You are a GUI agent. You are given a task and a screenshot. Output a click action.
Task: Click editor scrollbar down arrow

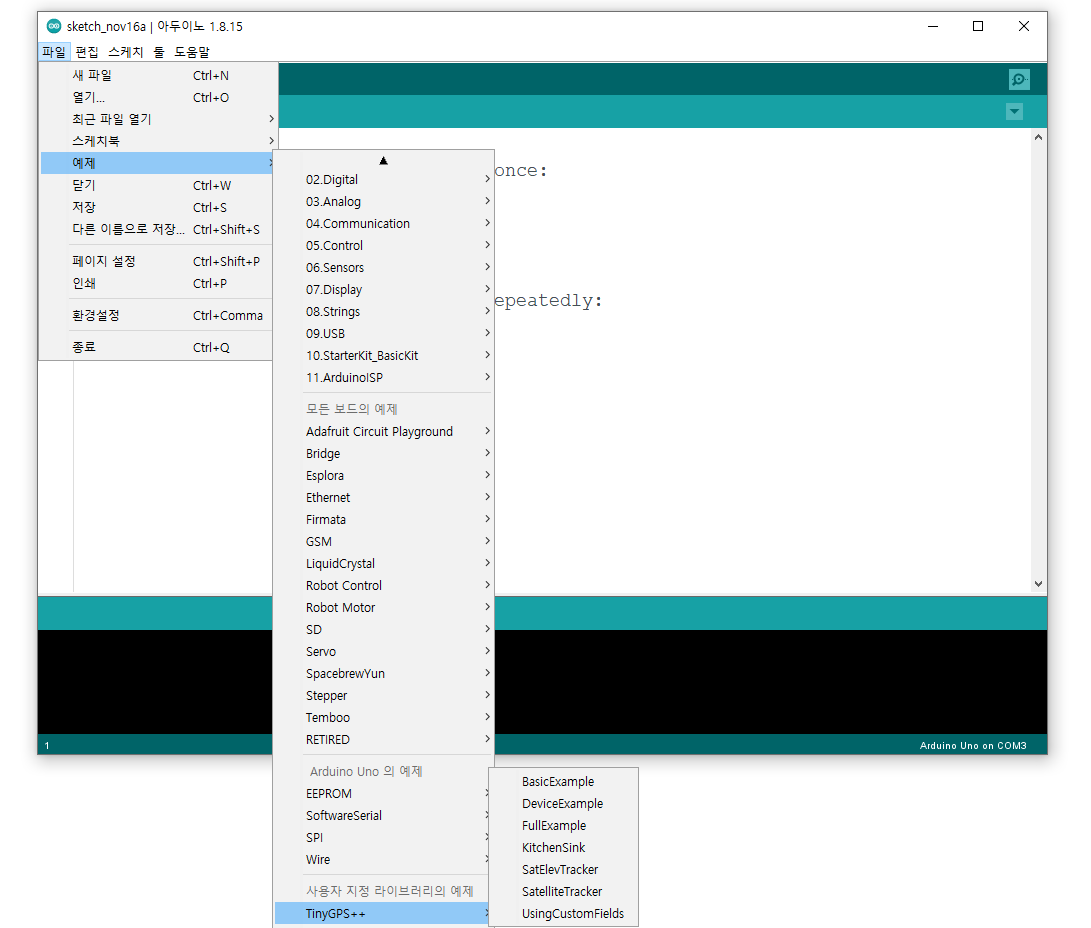pos(1038,584)
